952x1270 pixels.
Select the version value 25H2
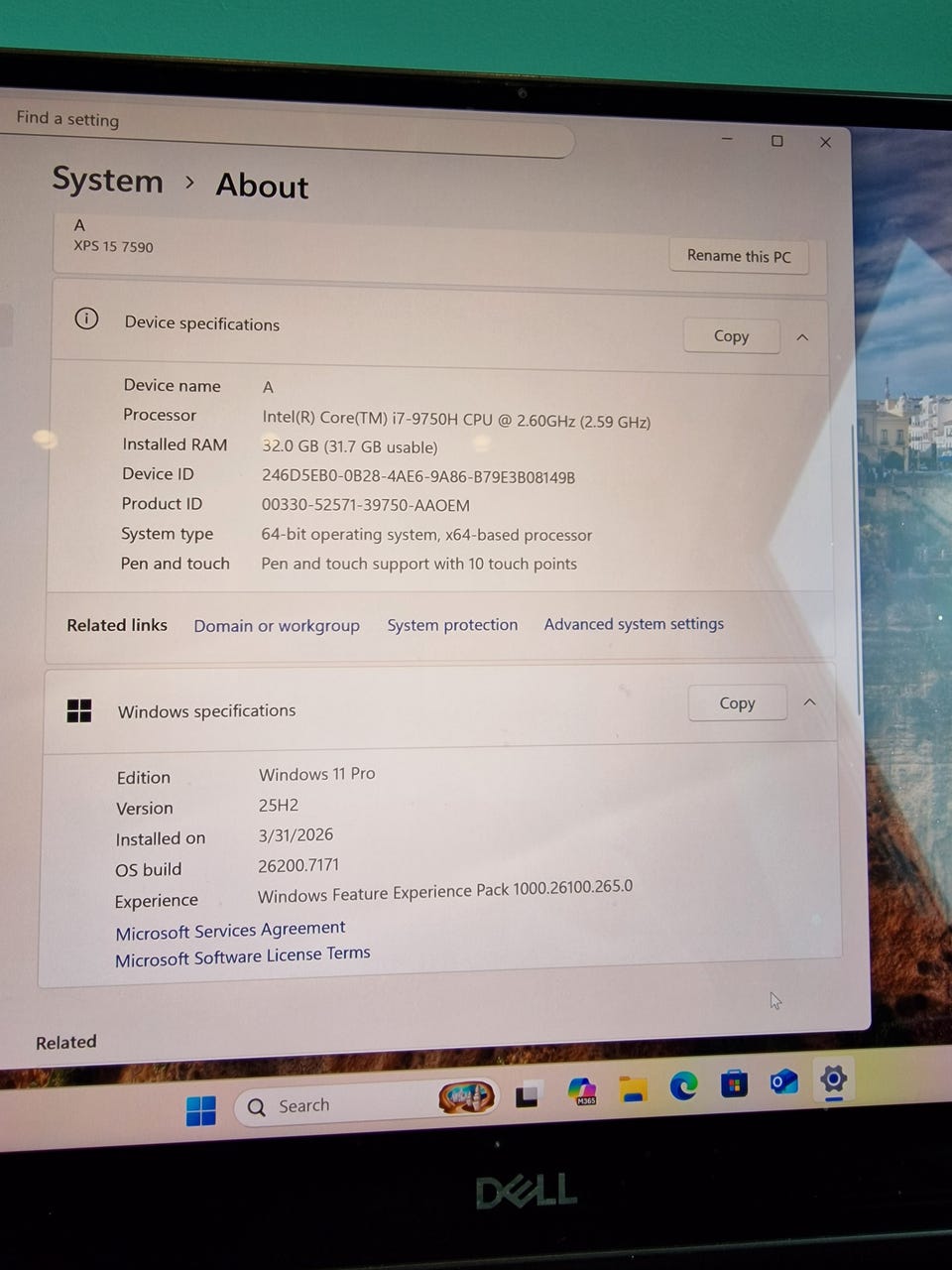[279, 805]
